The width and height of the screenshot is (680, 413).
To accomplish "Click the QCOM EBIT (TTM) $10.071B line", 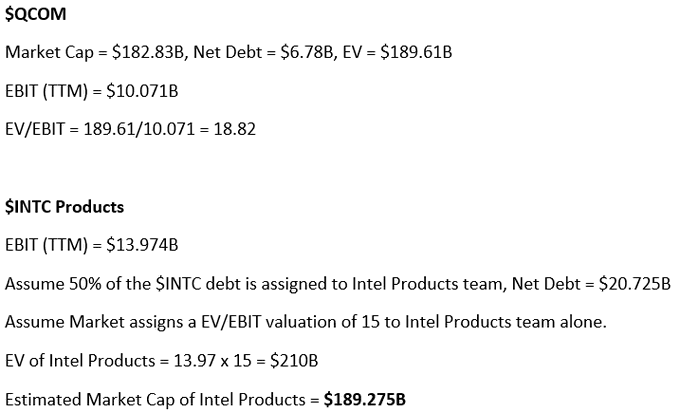I will (92, 91).
